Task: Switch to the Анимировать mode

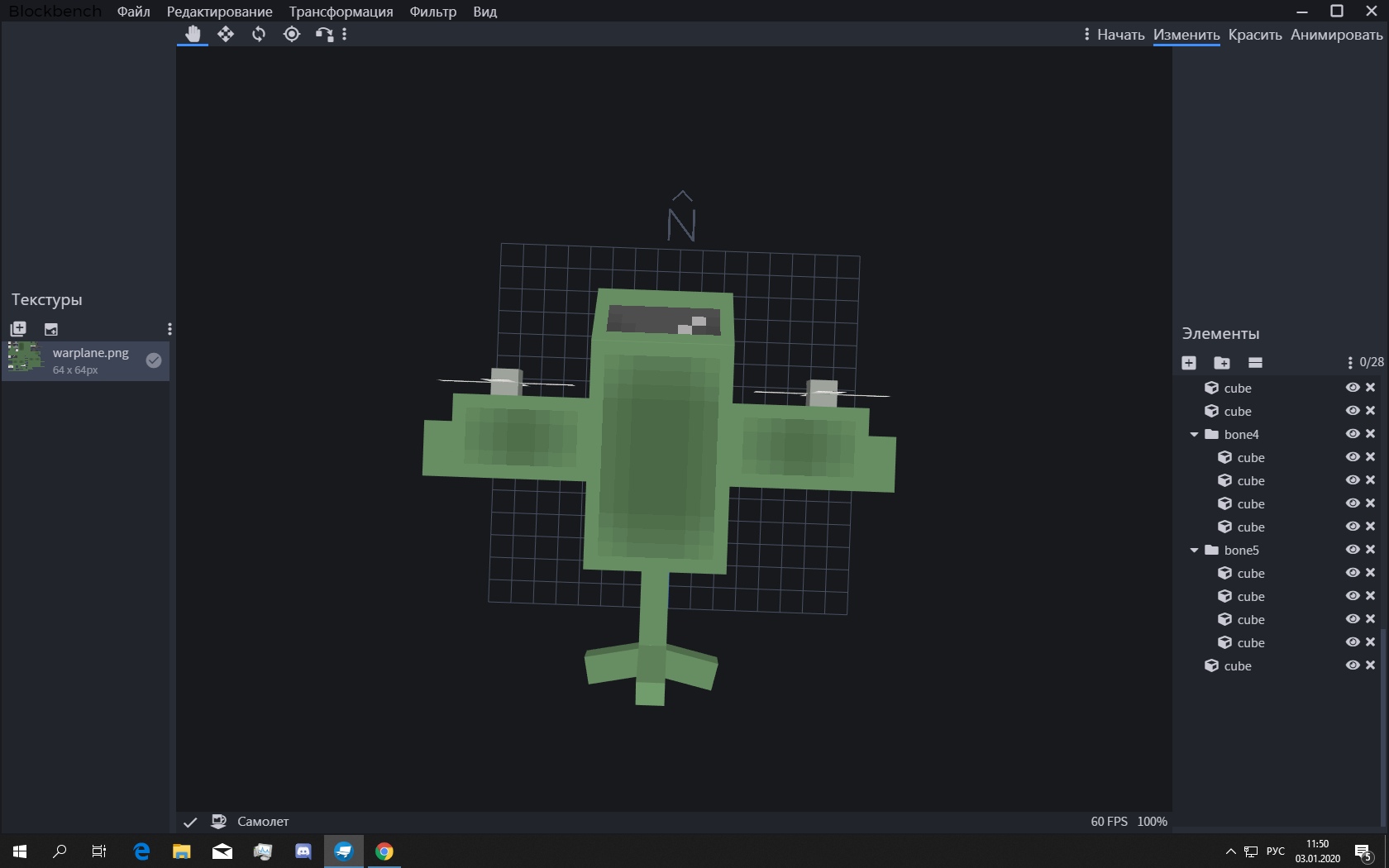Action: point(1336,35)
